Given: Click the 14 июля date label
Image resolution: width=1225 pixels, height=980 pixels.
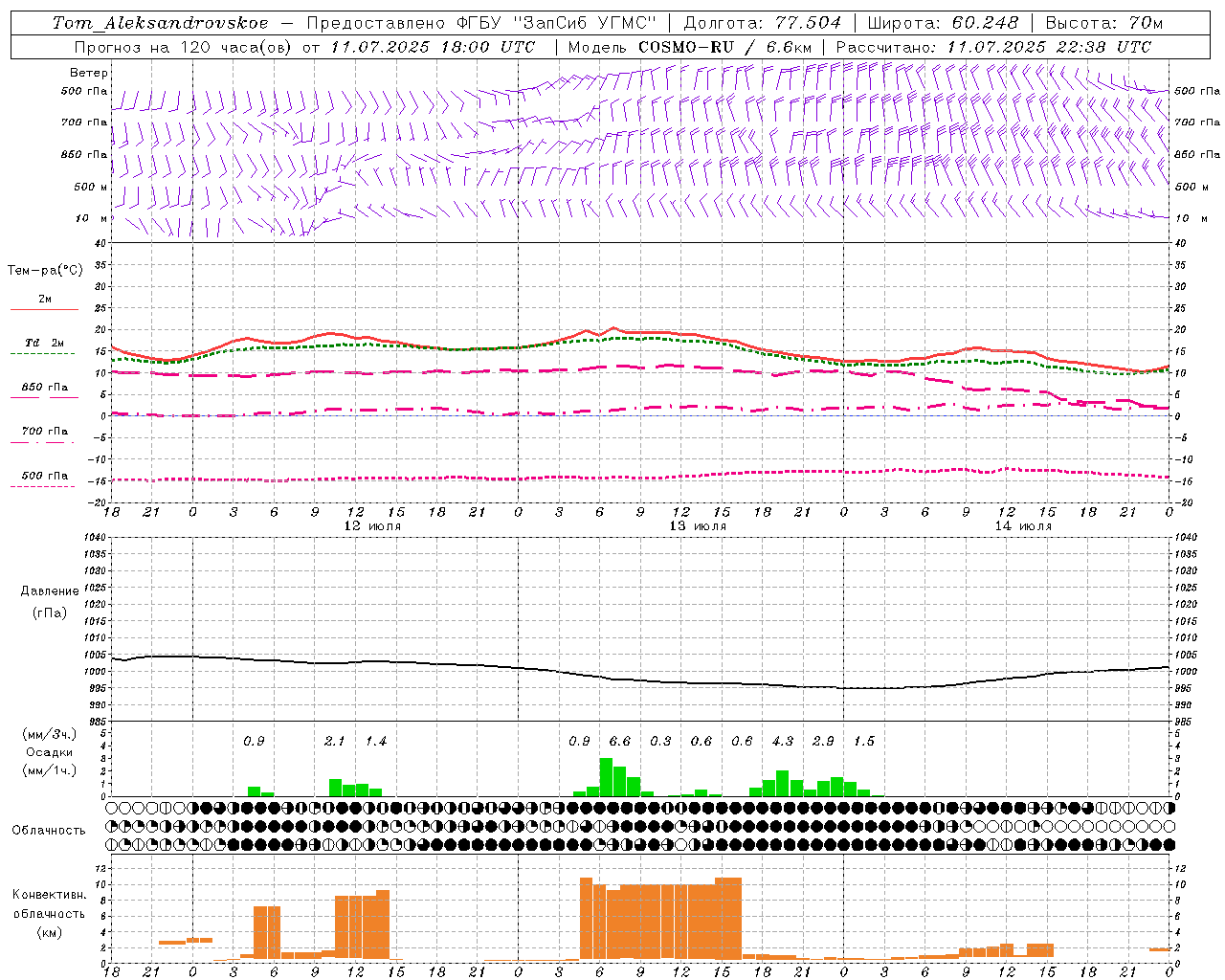Looking at the screenshot, I should point(1023,526).
